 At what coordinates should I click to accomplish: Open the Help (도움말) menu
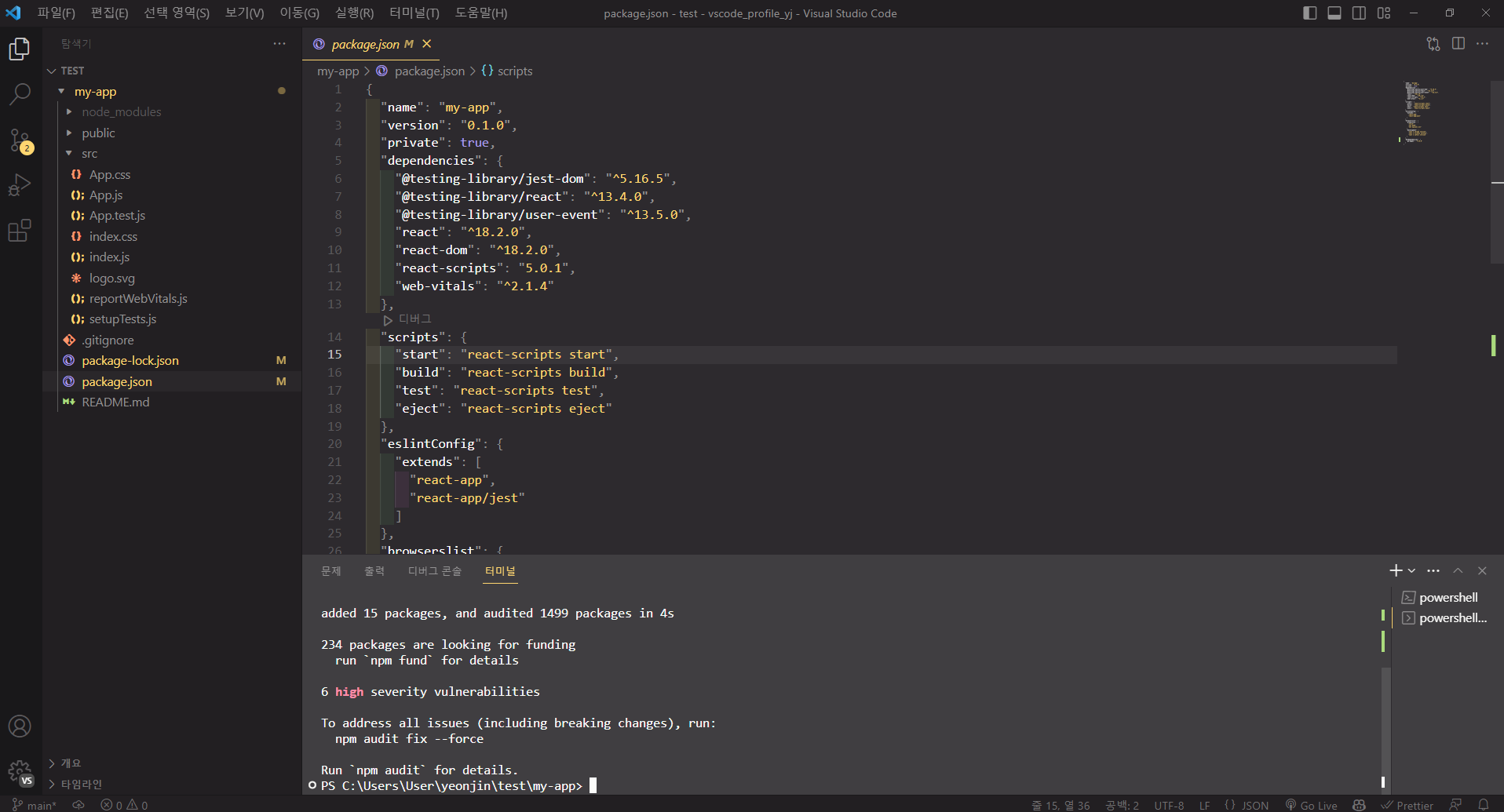[x=481, y=13]
